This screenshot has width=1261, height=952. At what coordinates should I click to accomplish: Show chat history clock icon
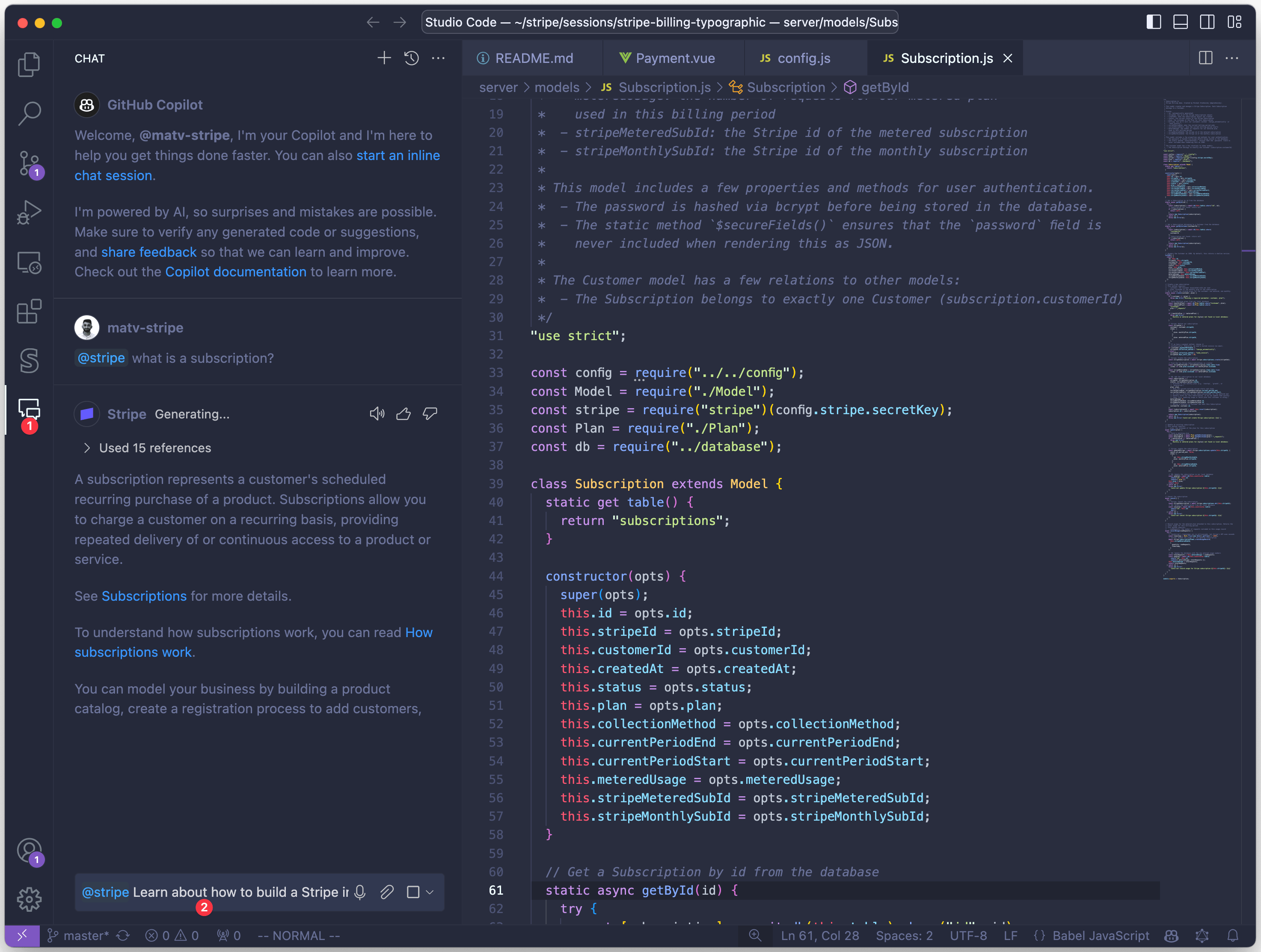coord(412,58)
